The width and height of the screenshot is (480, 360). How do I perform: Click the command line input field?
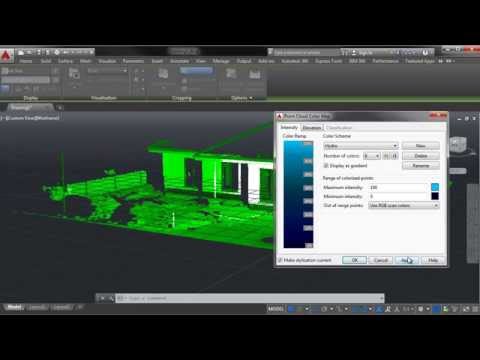[250, 298]
